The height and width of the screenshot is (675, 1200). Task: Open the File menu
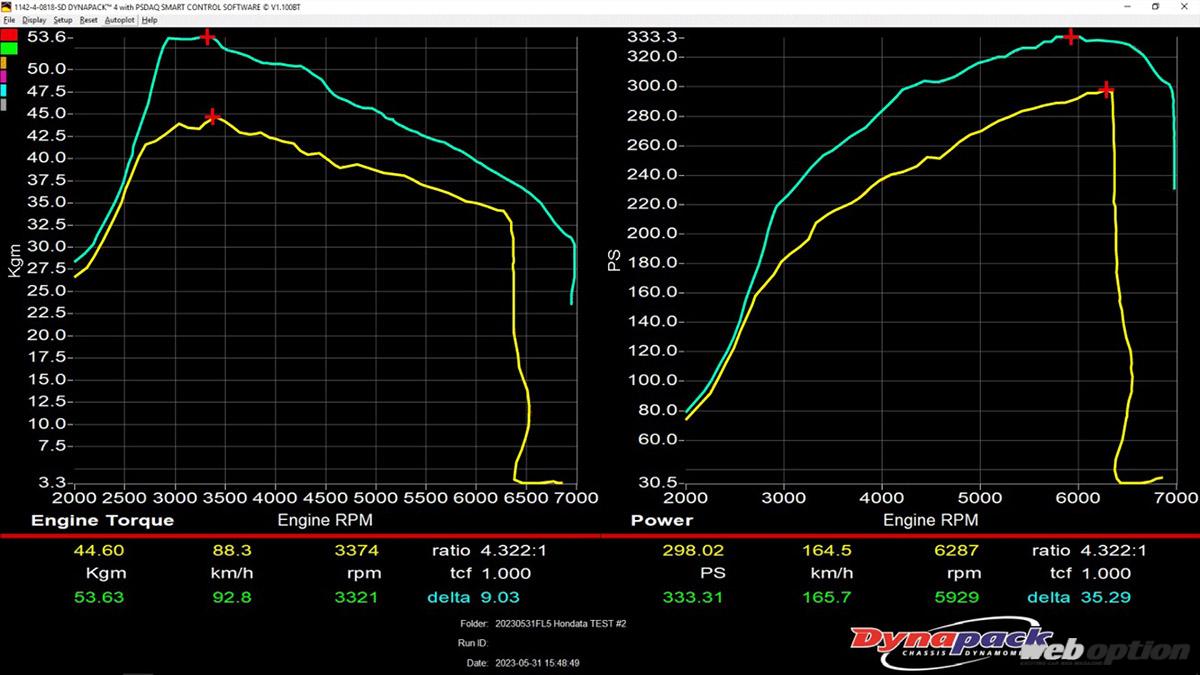pyautogui.click(x=9, y=20)
